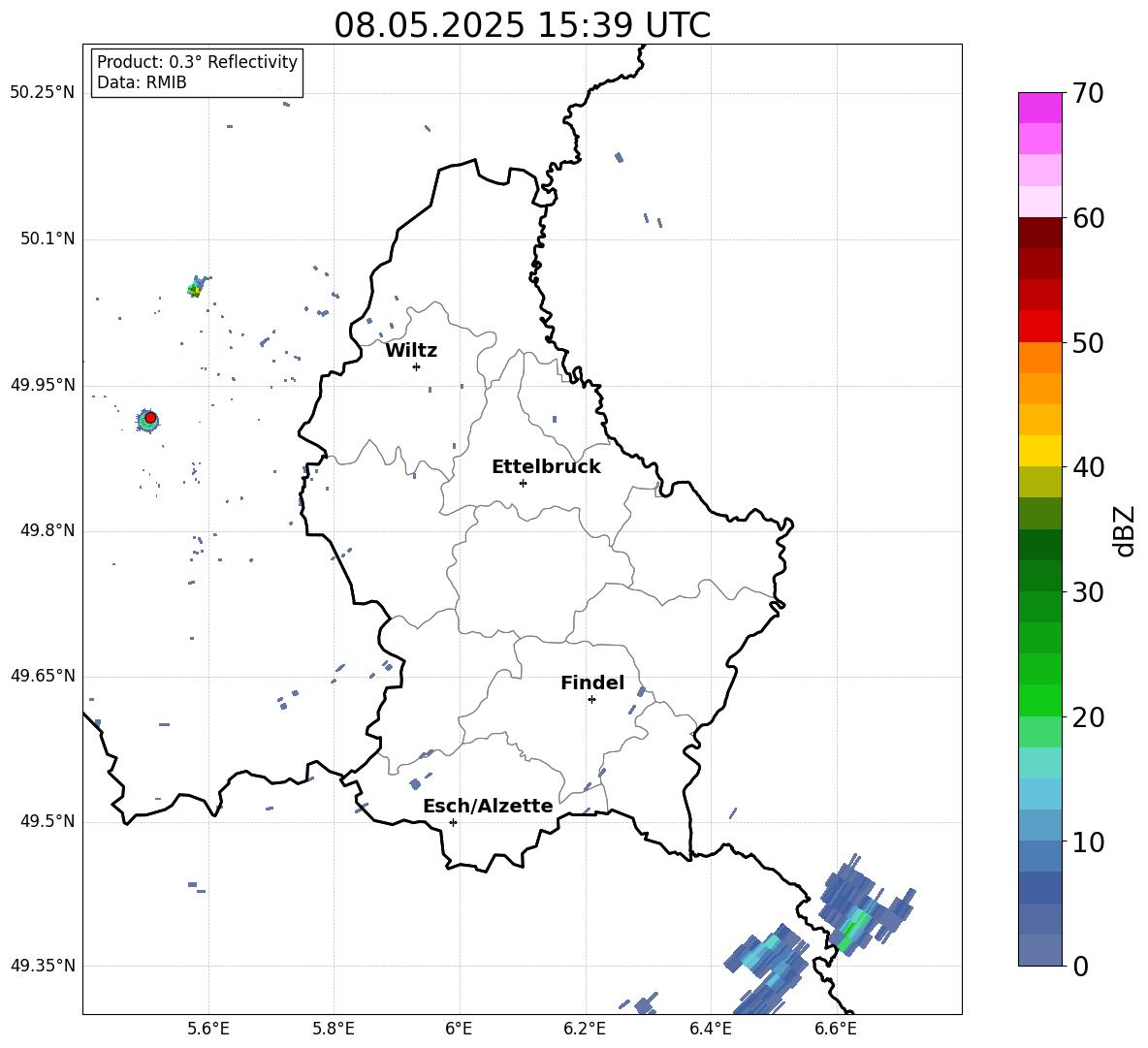Viewport: 1148px width, 1048px height.
Task: Click the 20 value on the colorbar
Action: [1088, 717]
